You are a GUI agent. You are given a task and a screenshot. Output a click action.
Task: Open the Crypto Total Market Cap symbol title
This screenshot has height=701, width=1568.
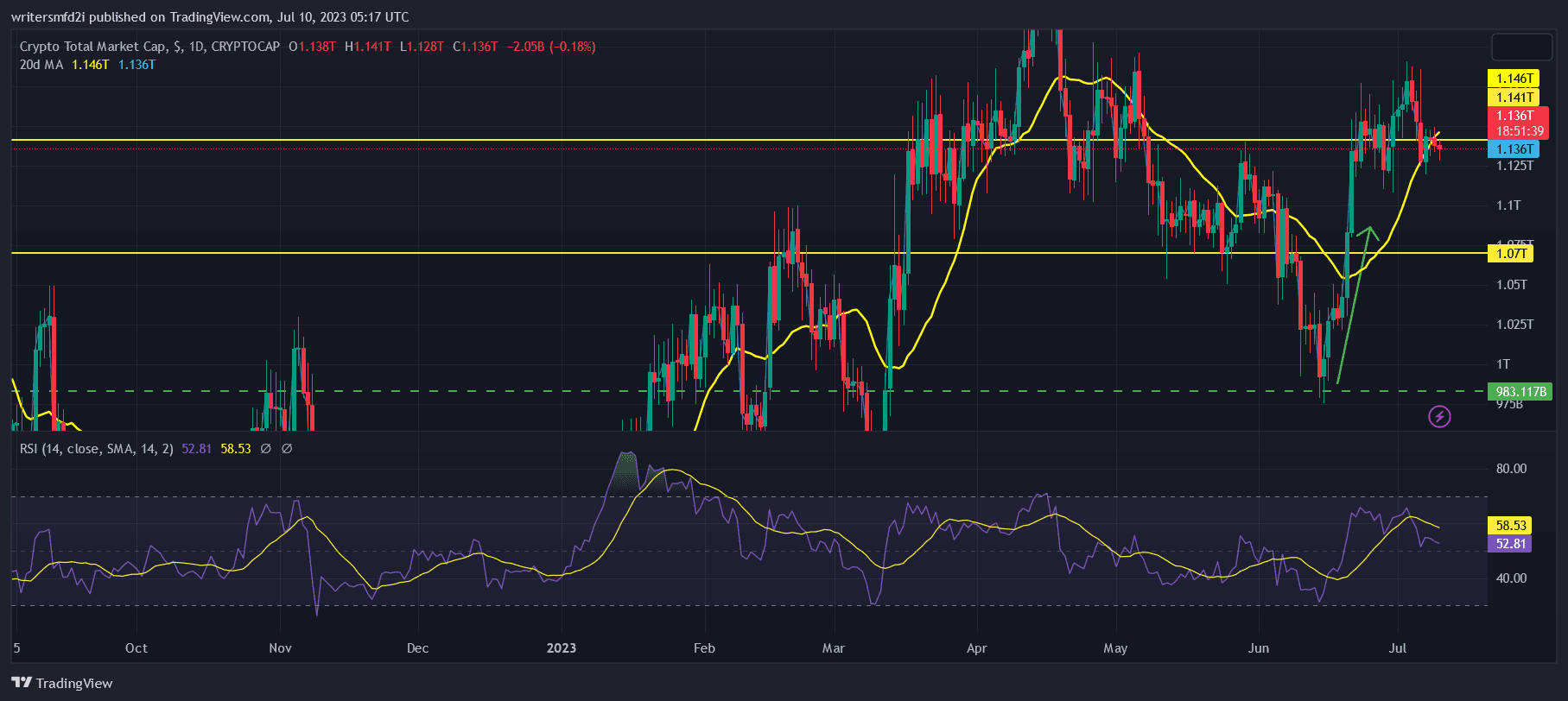click(149, 47)
